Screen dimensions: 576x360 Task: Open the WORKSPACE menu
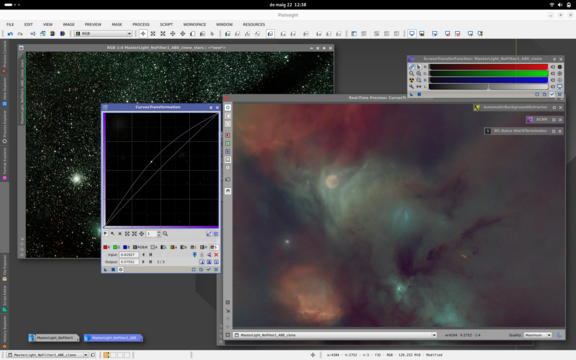point(194,24)
